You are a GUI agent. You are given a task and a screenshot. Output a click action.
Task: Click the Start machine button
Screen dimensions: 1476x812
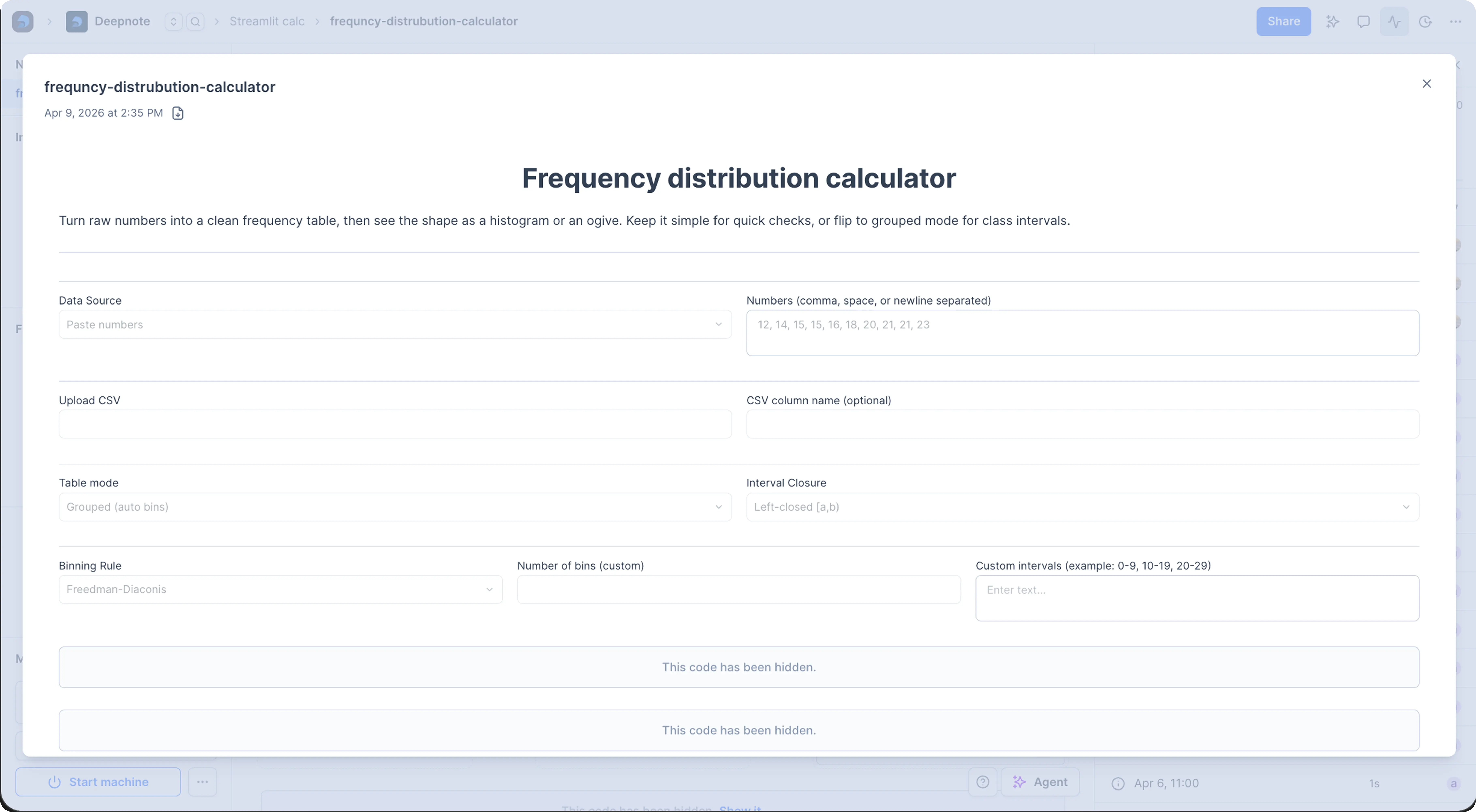98,782
